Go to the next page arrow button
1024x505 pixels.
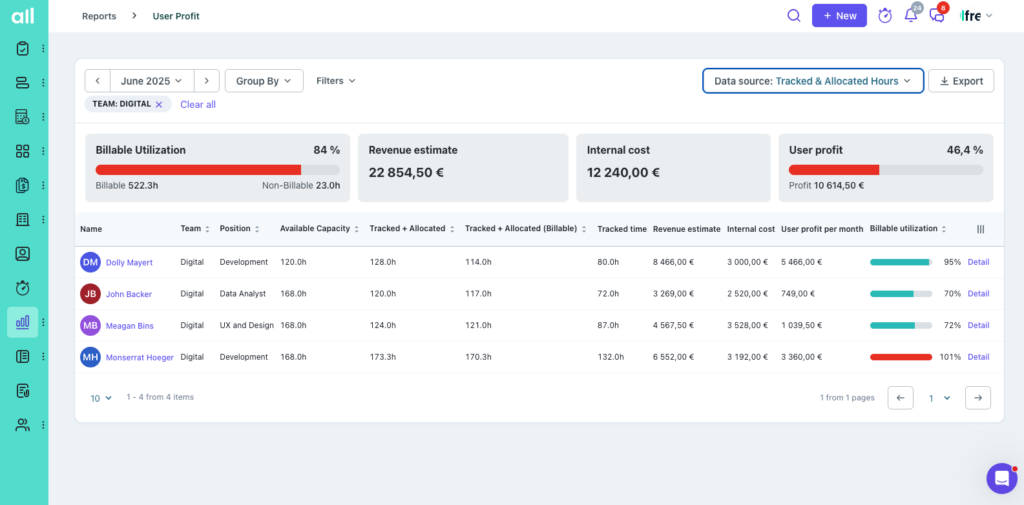click(x=978, y=398)
